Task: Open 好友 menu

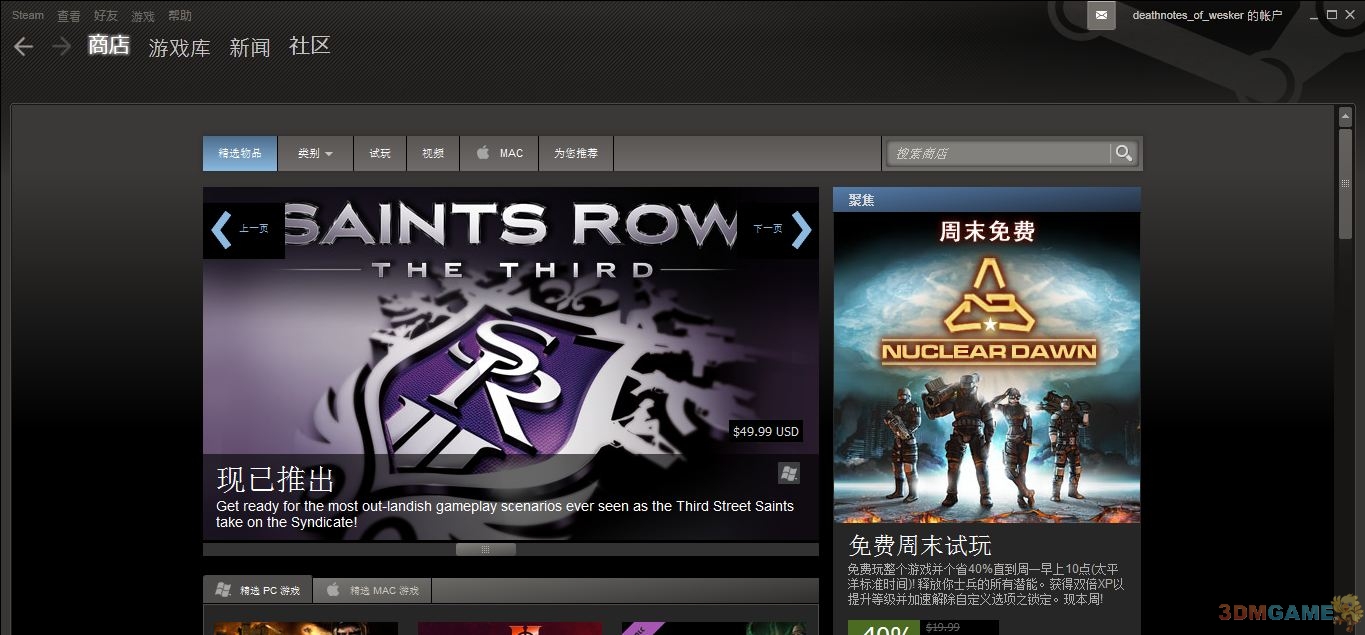Action: 105,16
